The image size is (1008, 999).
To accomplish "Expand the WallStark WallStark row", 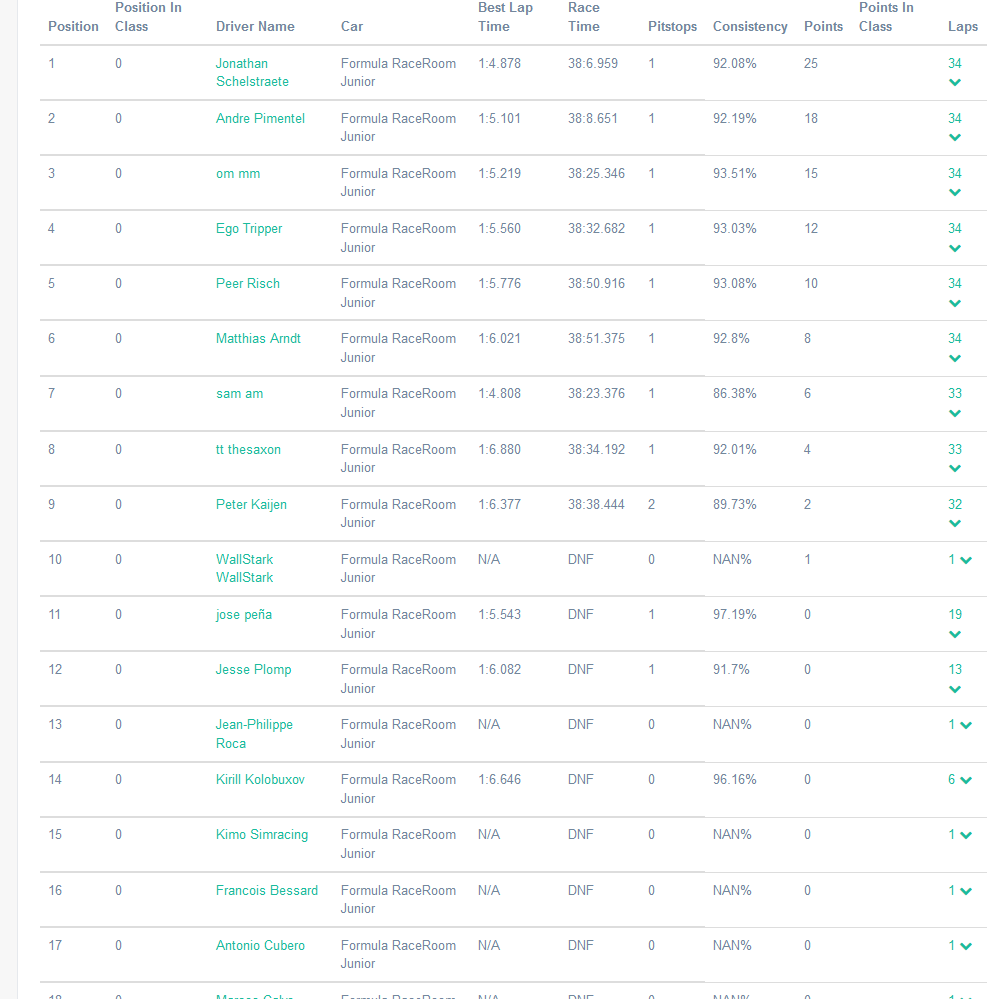I will tap(968, 561).
